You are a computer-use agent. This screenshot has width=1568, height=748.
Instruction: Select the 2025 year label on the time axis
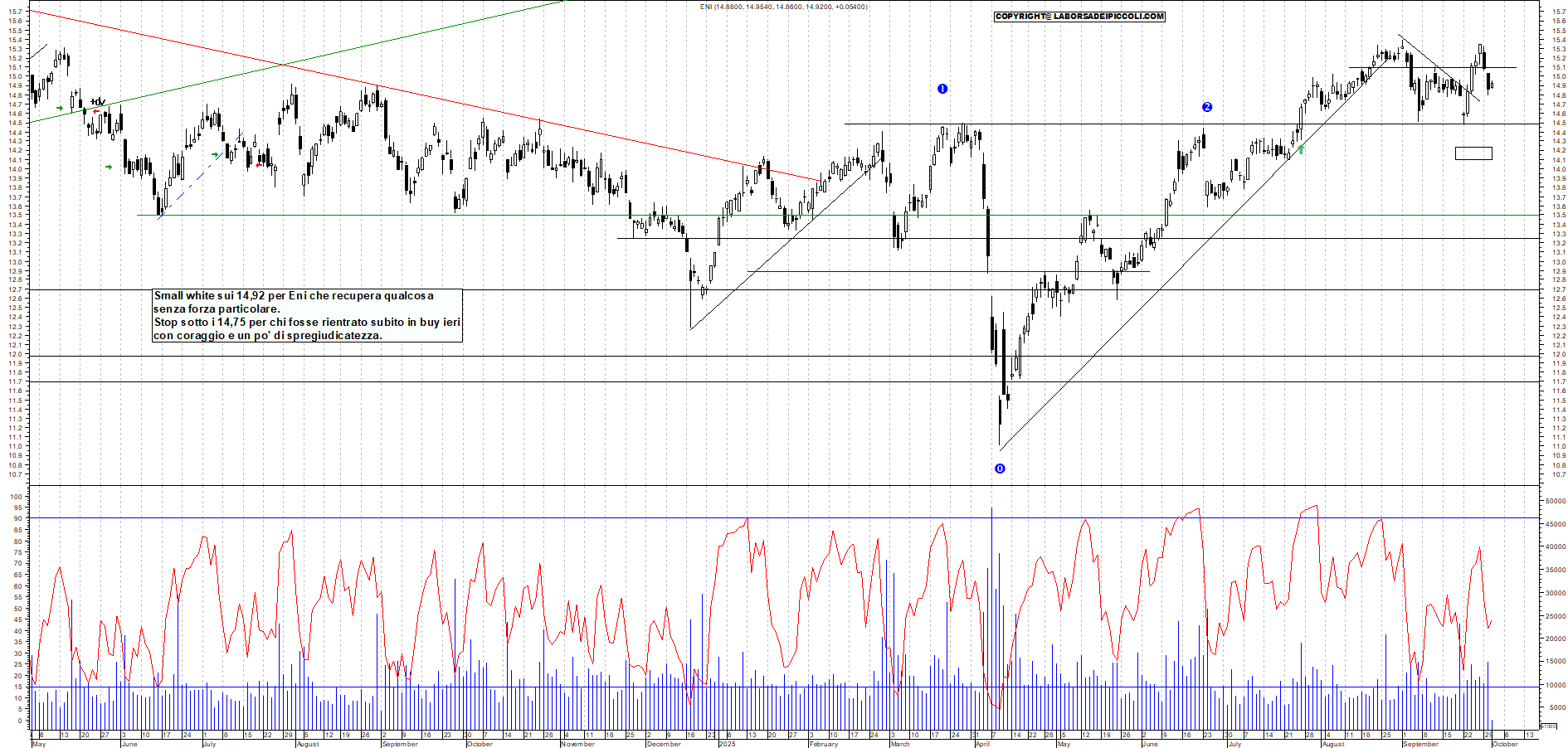tap(727, 744)
